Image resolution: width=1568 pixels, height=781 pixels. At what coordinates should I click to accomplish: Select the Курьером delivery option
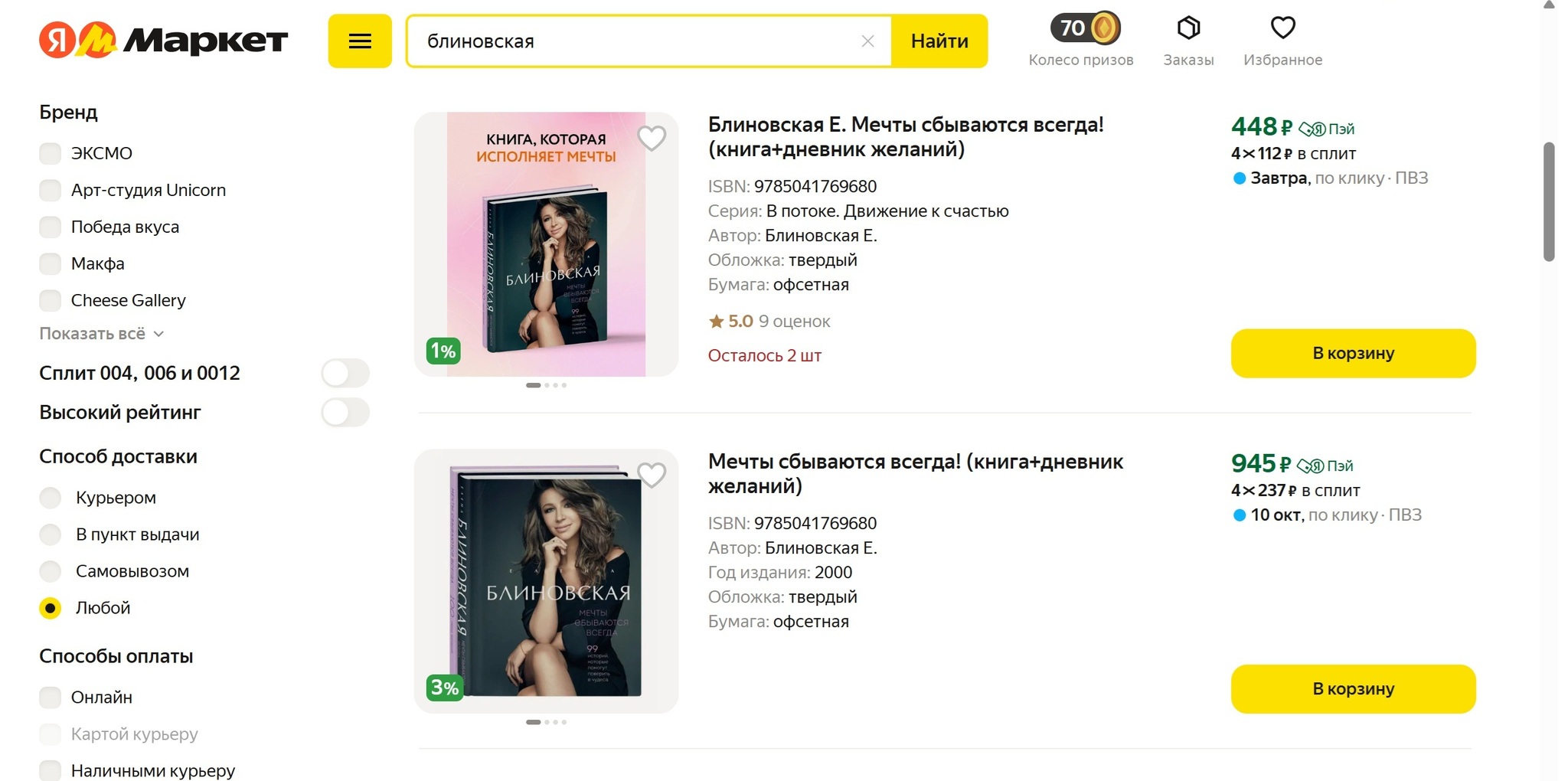pos(51,498)
